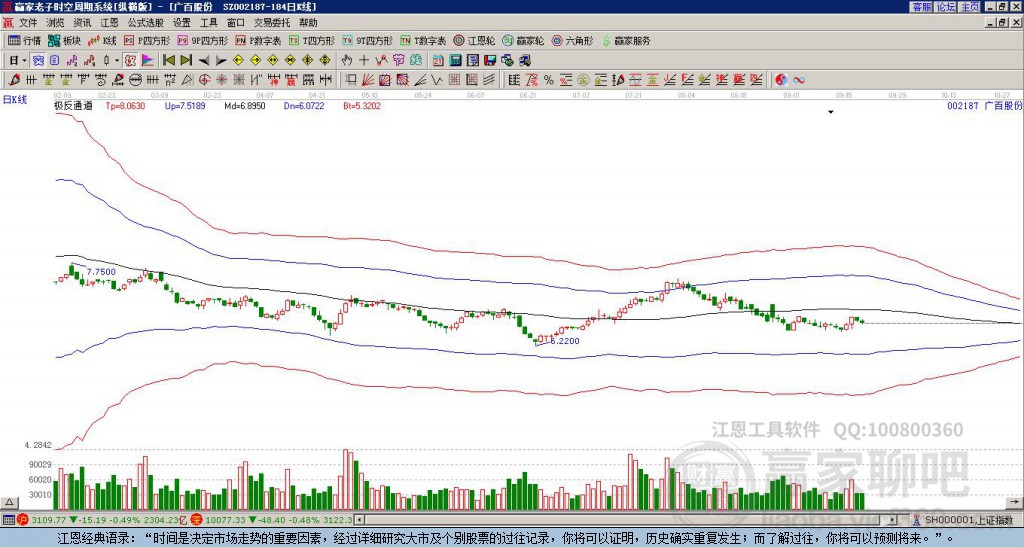This screenshot has height=548, width=1024.
Task: Jump to first bar with green skip-left icon
Action: 168,61
